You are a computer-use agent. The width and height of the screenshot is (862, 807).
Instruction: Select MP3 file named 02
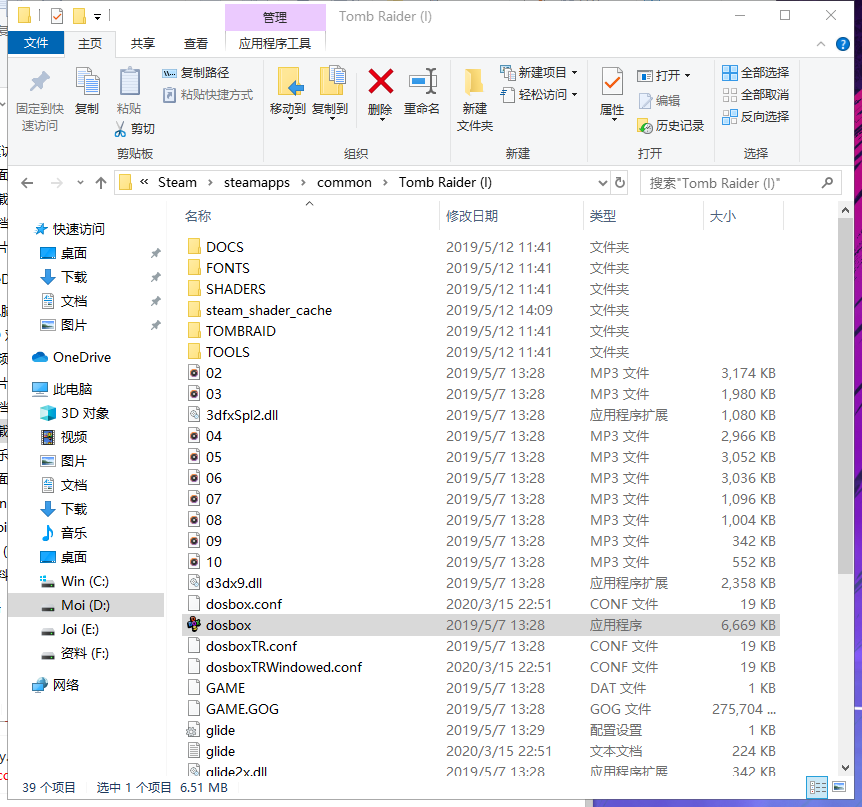[214, 373]
